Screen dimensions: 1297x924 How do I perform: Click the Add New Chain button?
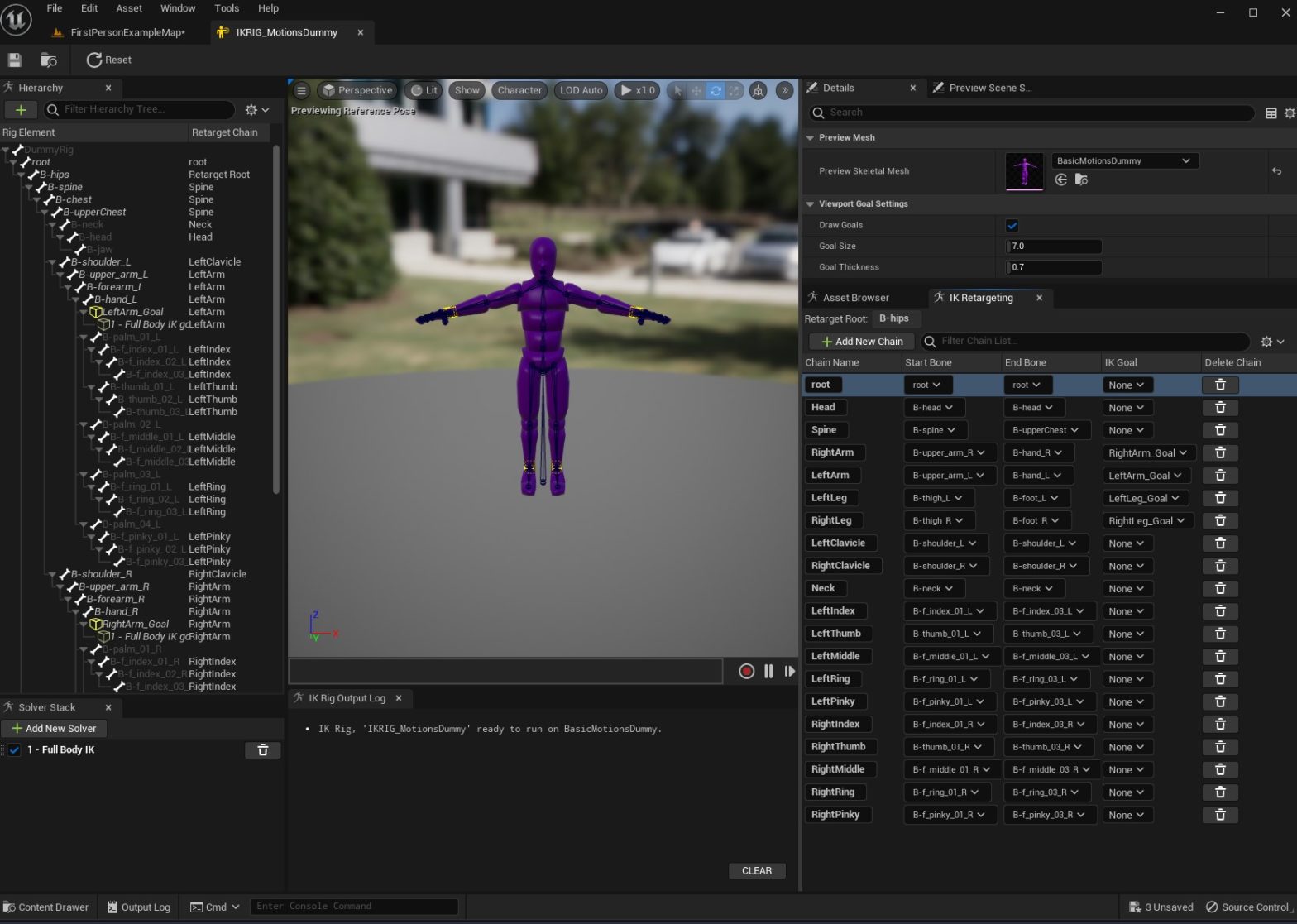pyautogui.click(x=860, y=342)
